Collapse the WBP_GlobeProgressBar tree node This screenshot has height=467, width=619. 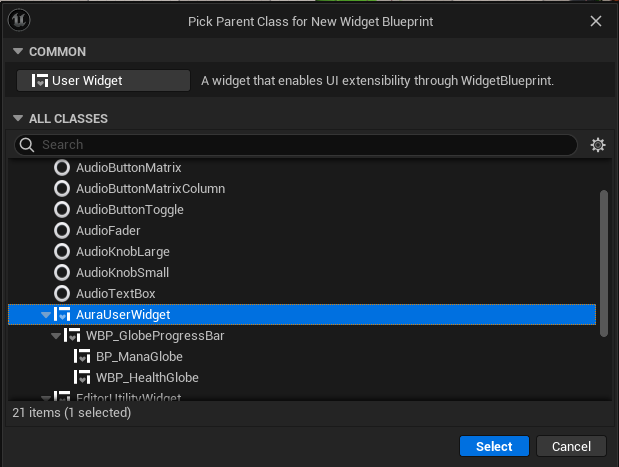pyautogui.click(x=56, y=336)
